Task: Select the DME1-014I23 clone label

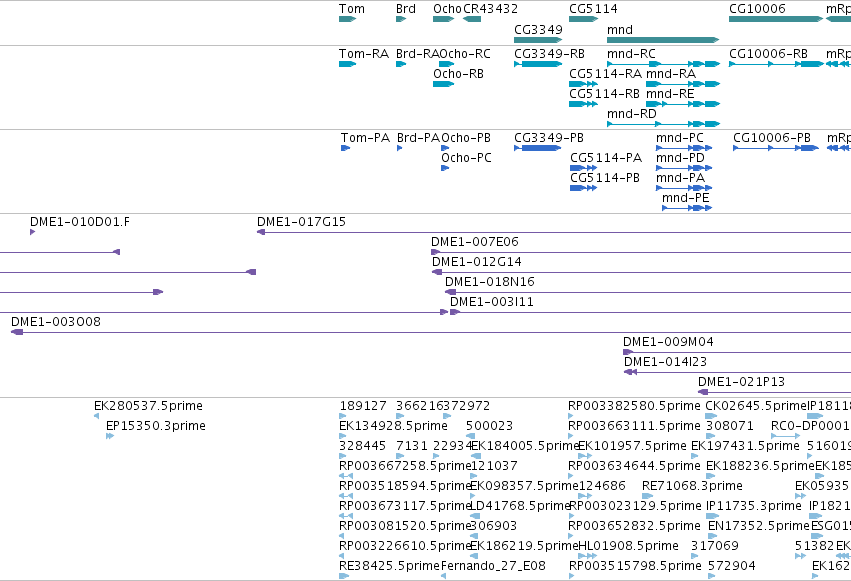Action: 665,362
